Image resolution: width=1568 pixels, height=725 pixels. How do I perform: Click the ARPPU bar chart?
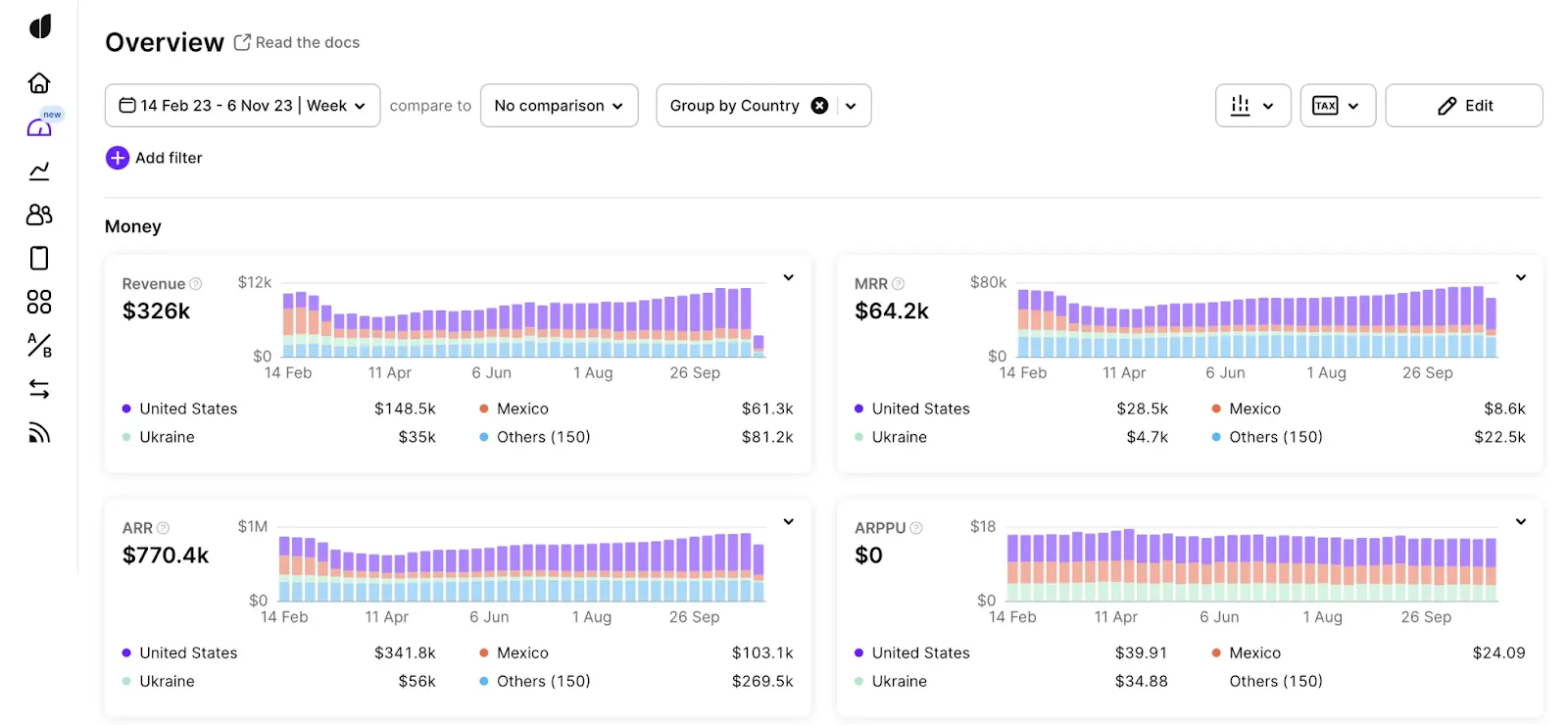pyautogui.click(x=1251, y=565)
